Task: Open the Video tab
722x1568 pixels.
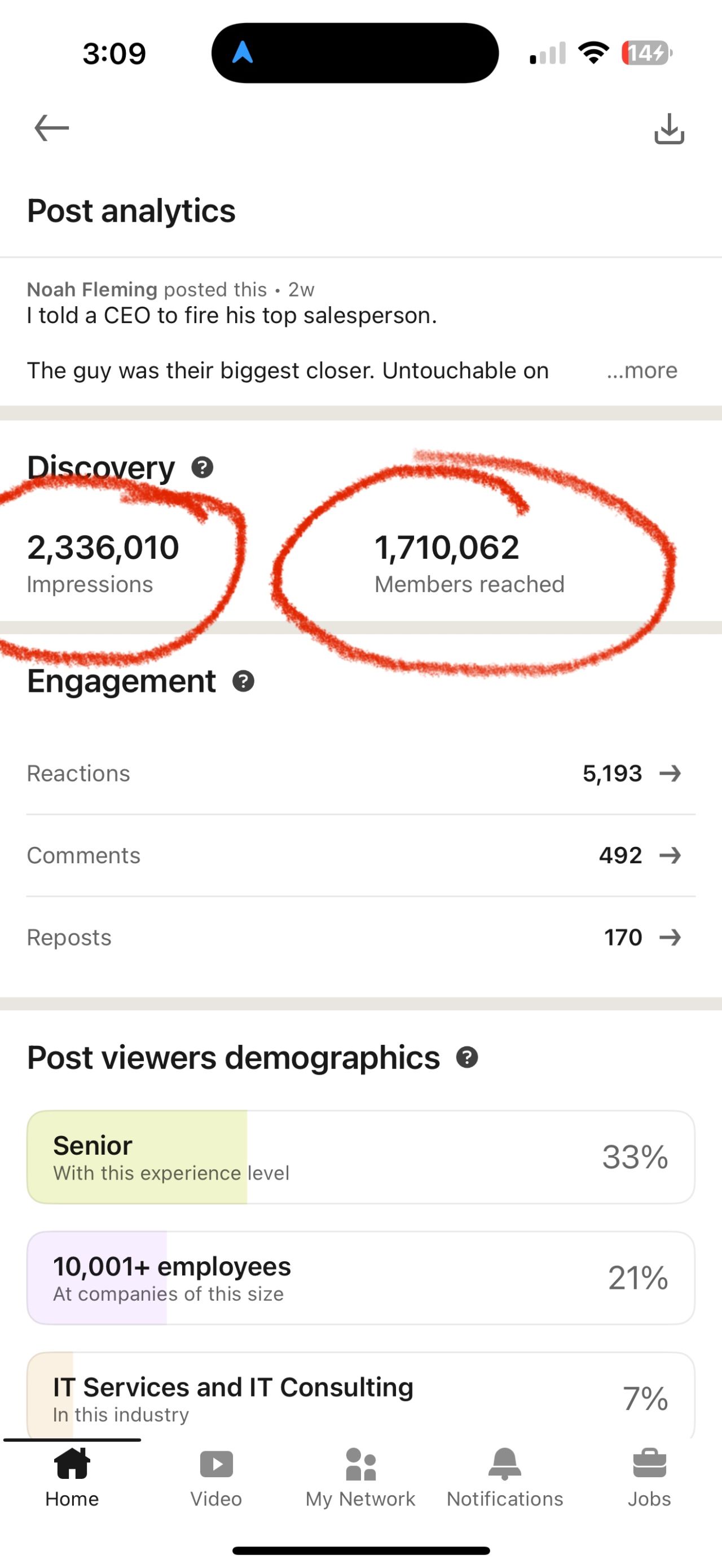Action: click(x=216, y=1477)
